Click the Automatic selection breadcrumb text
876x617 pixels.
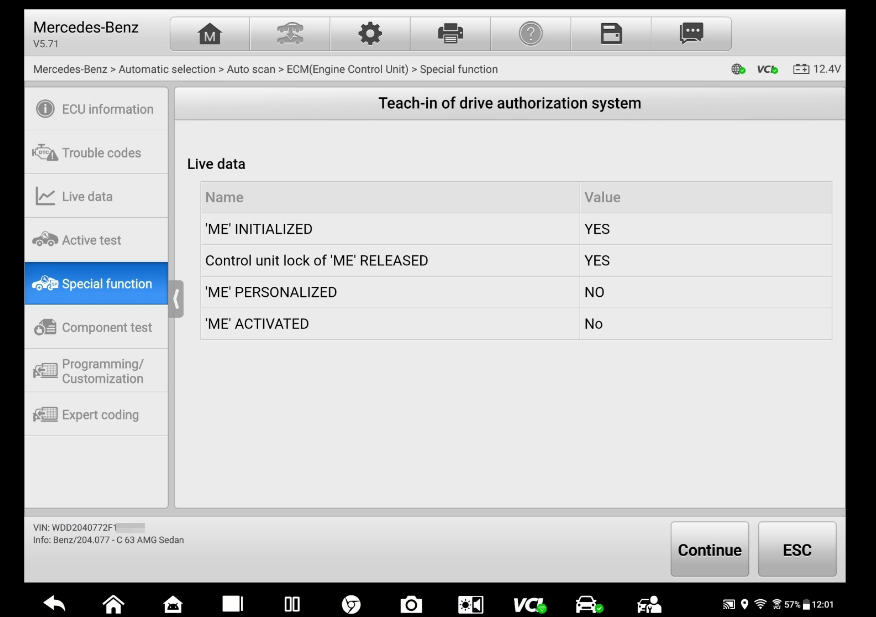click(166, 69)
